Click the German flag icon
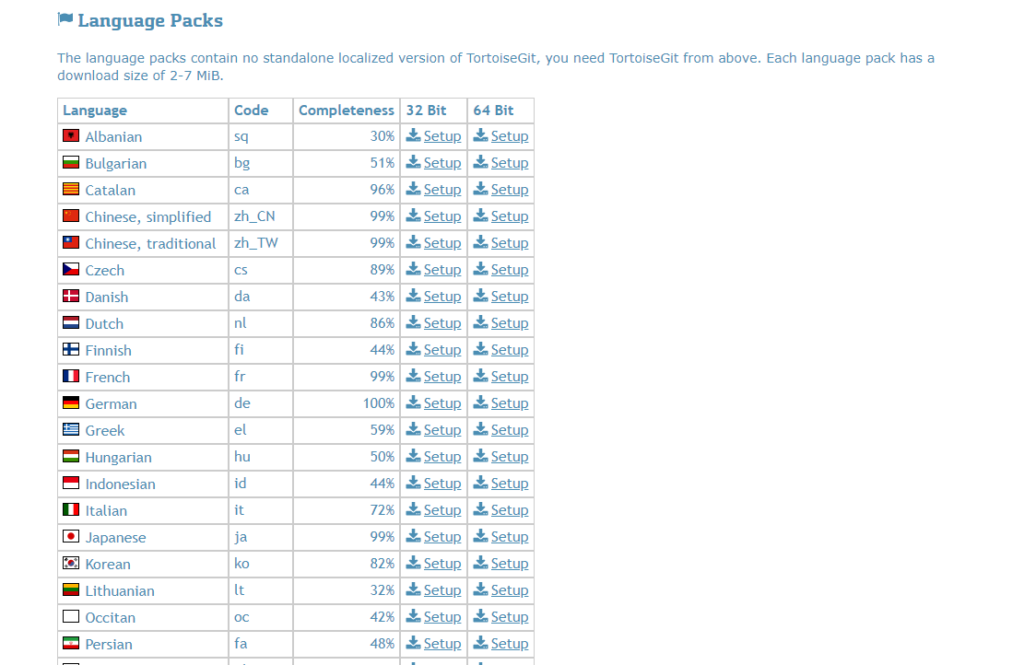The height and width of the screenshot is (665, 1024). (x=71, y=403)
